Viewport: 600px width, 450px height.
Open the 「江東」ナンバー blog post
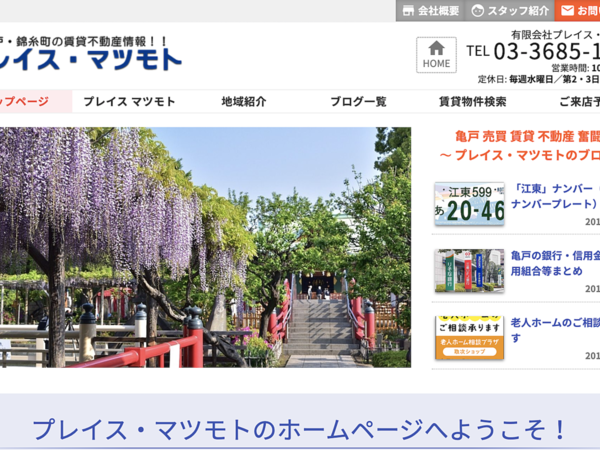pos(555,195)
